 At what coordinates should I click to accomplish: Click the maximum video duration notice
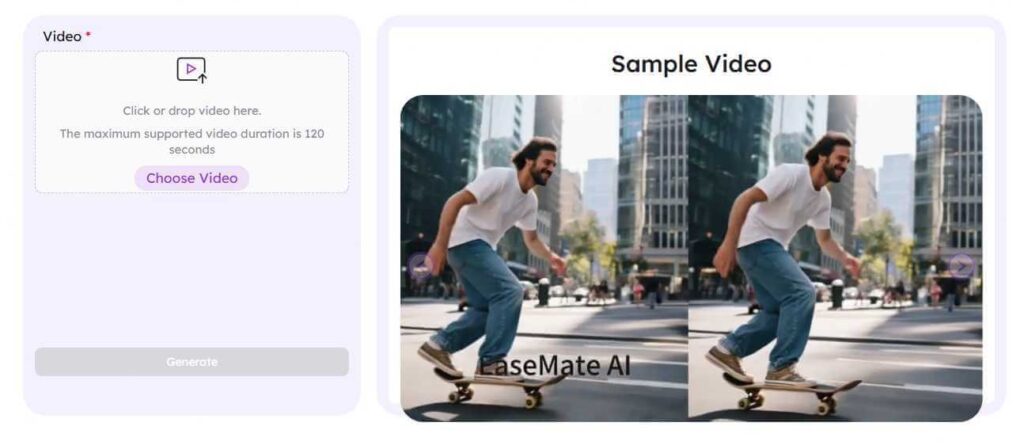point(192,142)
